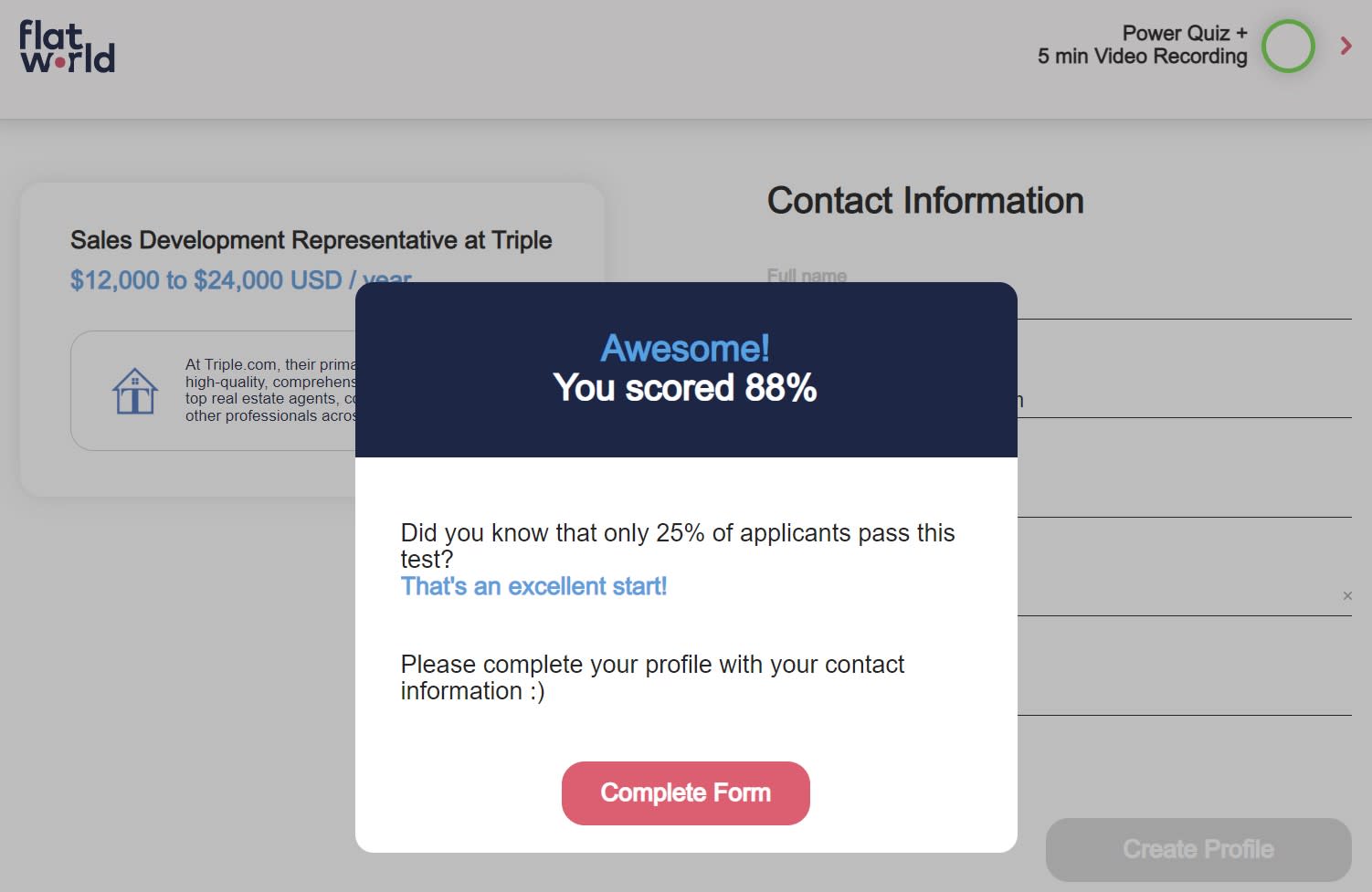Click the flatworld logo
This screenshot has width=1372, height=892.
coord(67,47)
